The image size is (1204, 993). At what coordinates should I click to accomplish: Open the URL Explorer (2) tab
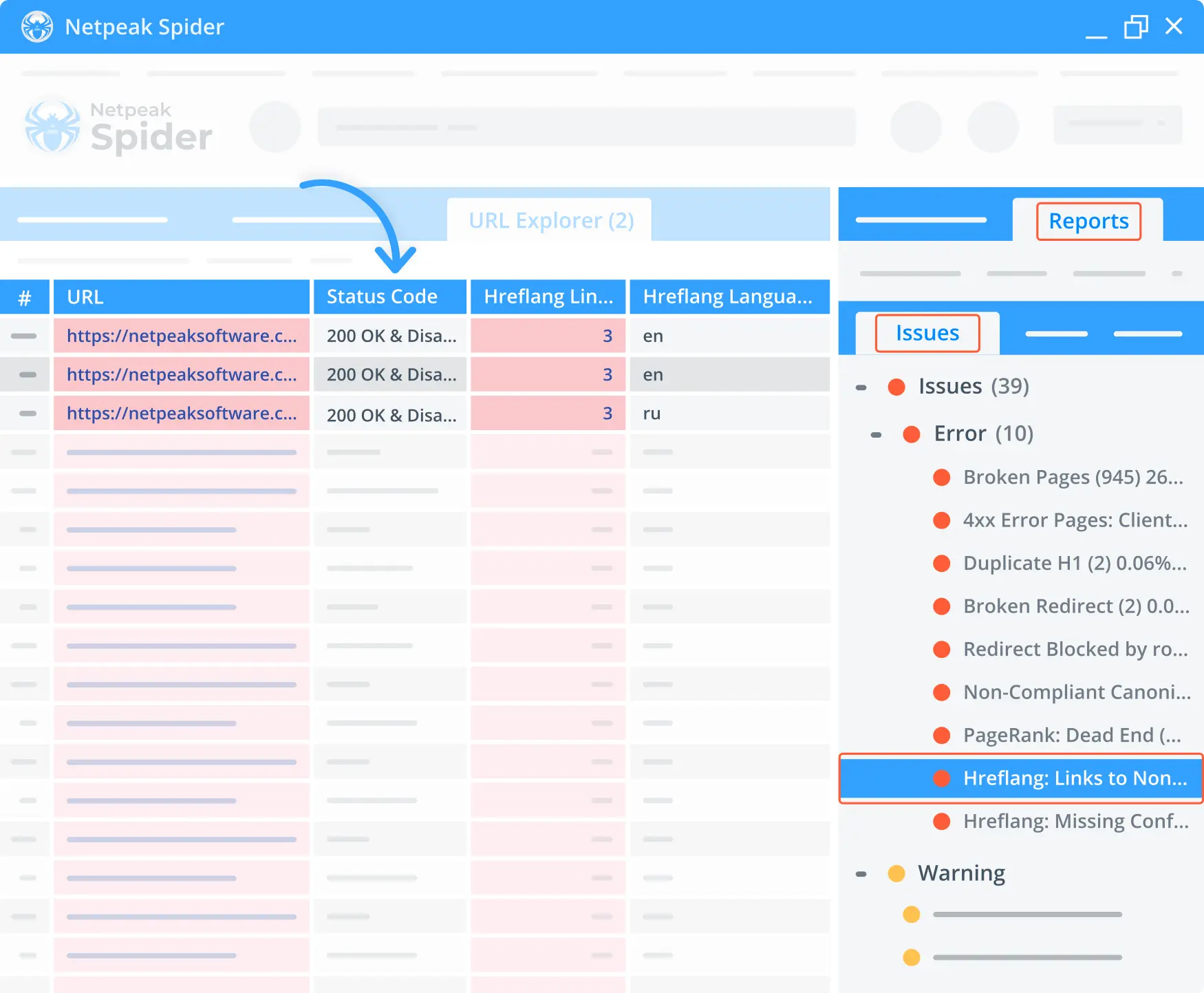click(x=550, y=220)
